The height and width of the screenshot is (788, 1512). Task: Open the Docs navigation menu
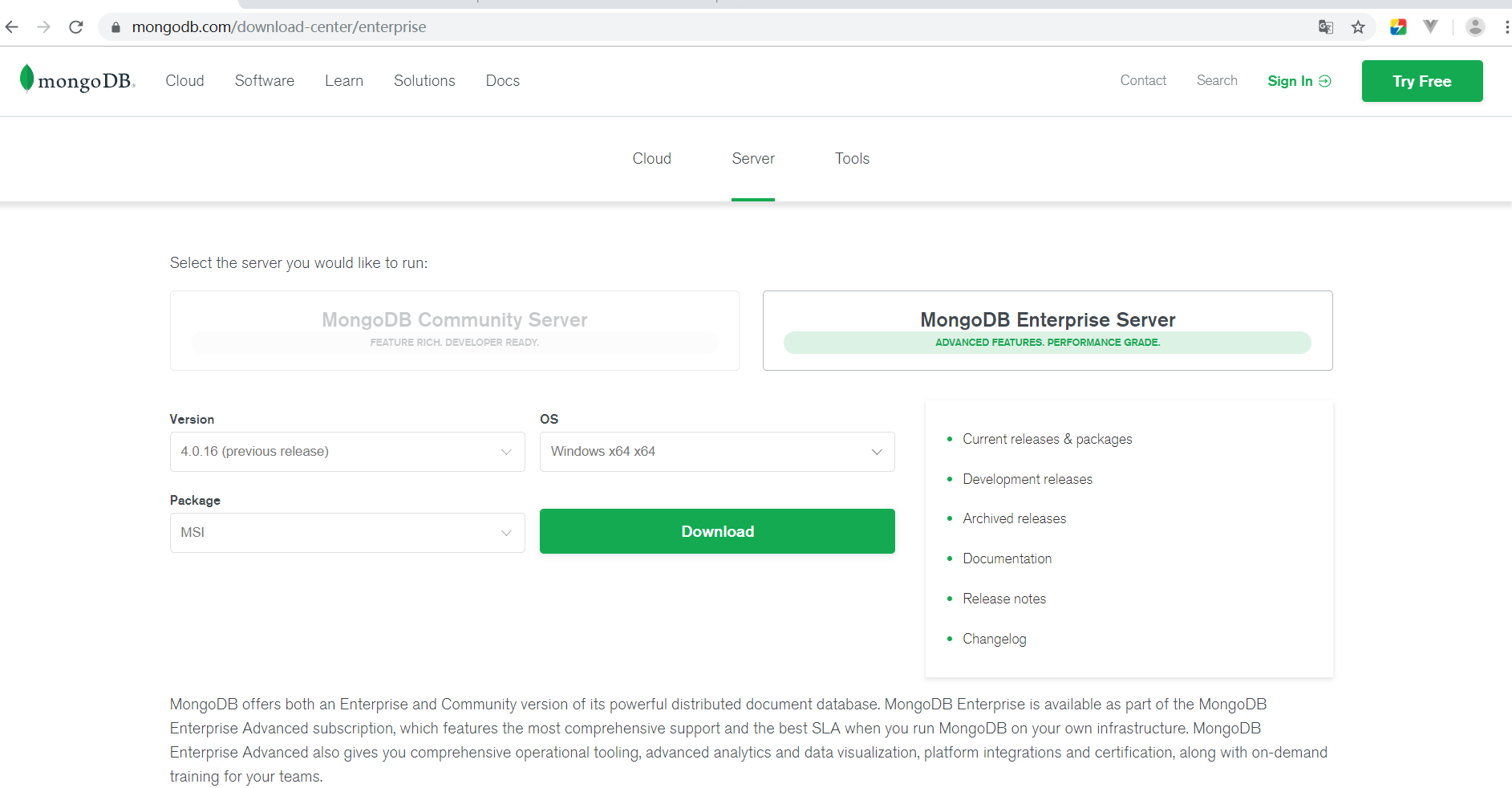[503, 81]
